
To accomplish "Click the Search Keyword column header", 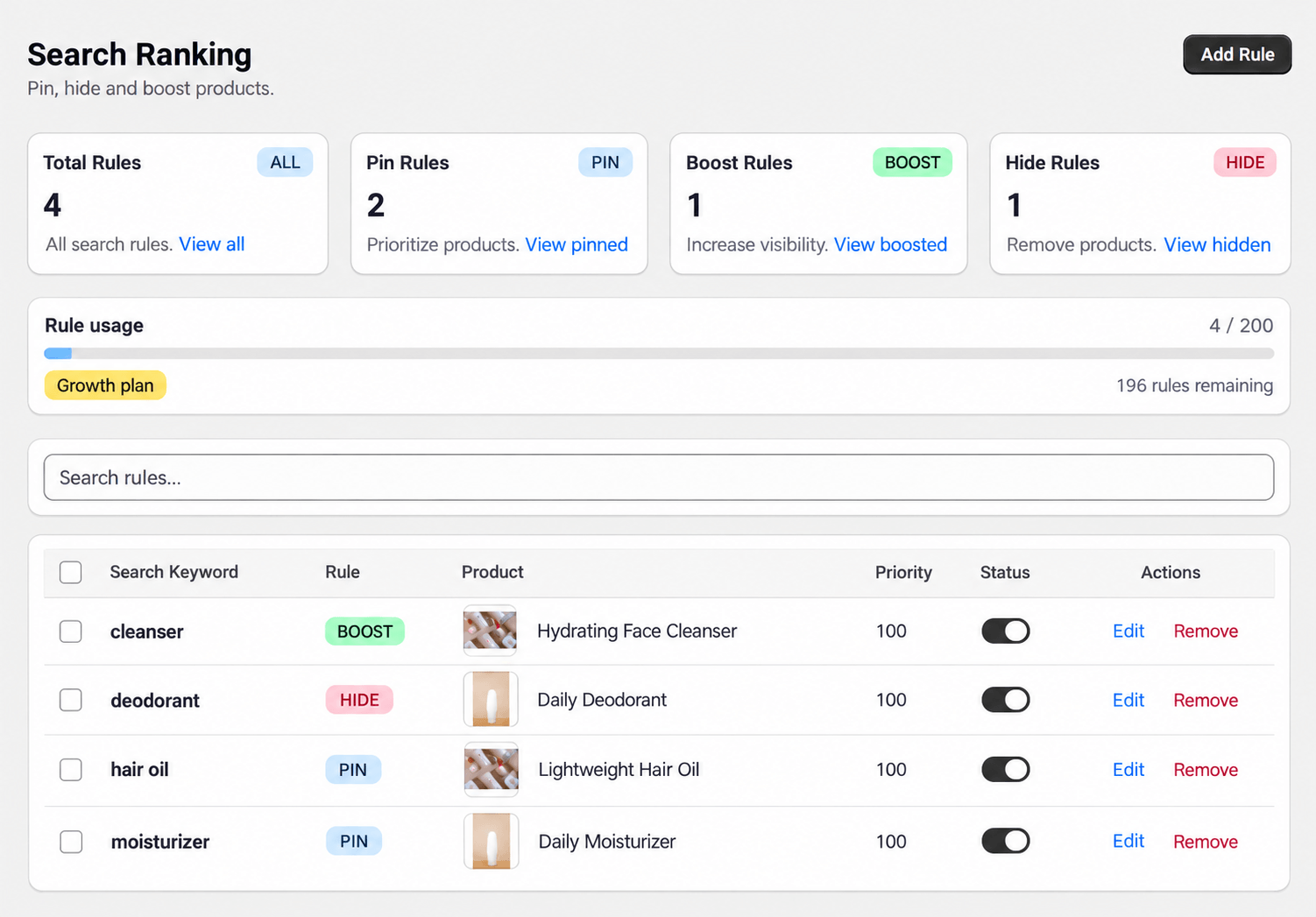I will (174, 572).
